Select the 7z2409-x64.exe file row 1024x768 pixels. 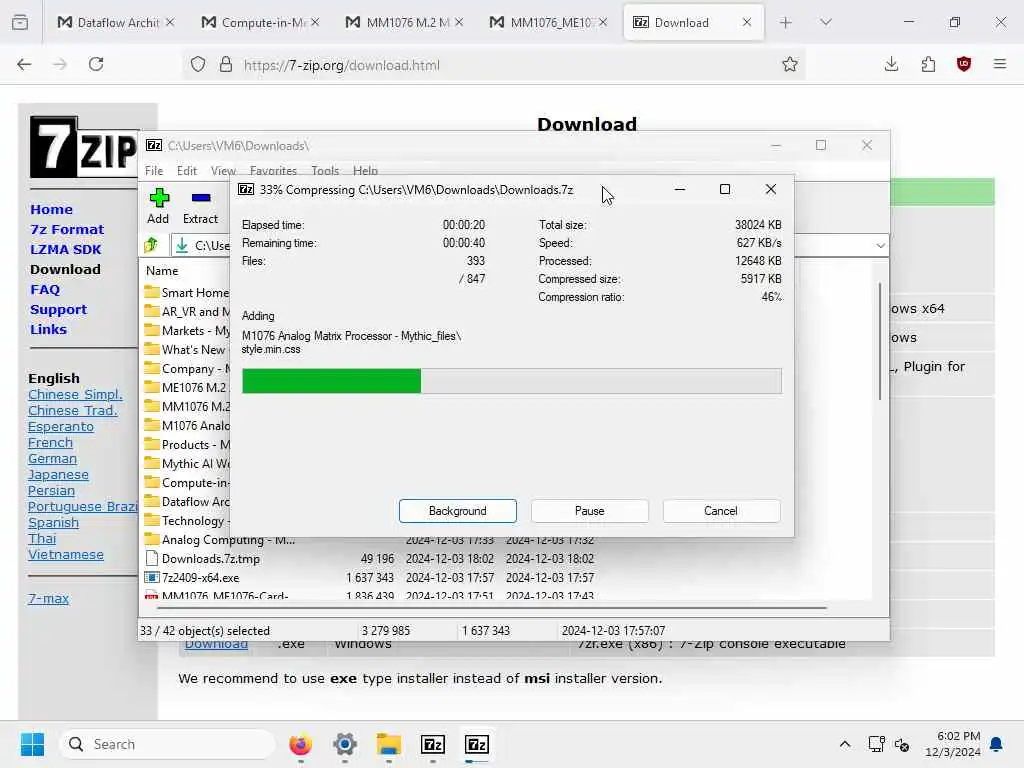(369, 577)
